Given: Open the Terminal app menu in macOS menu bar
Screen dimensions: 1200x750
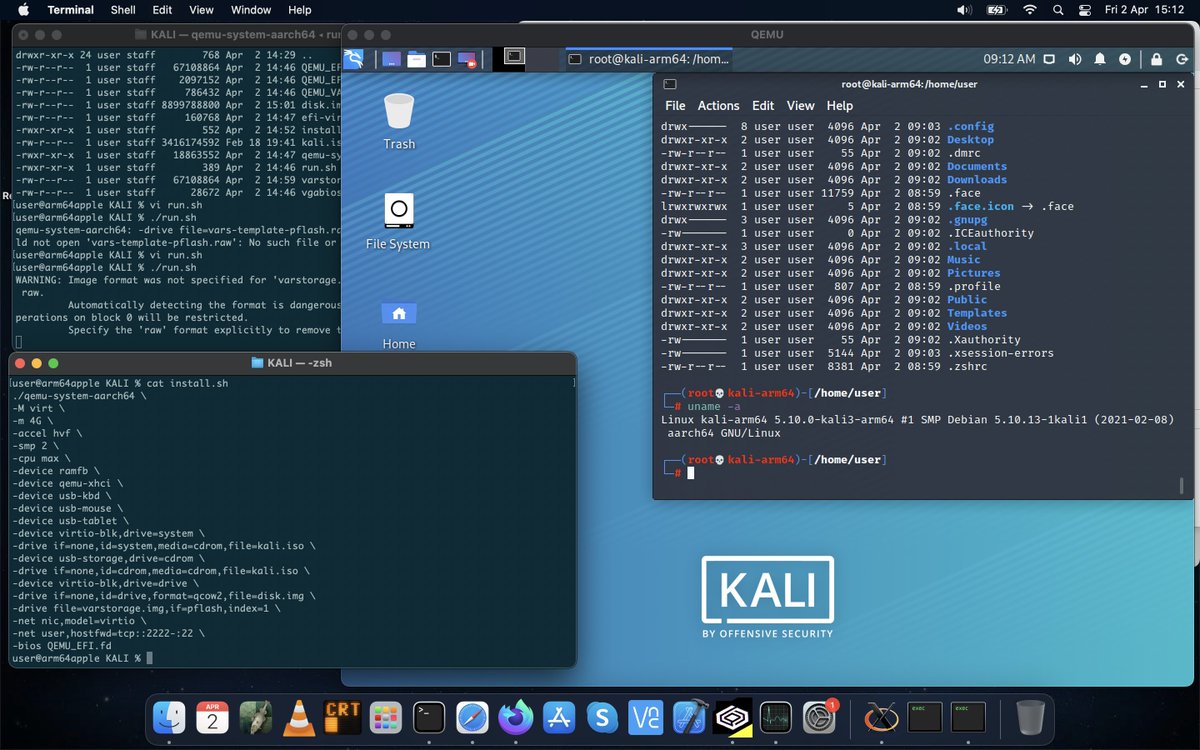Looking at the screenshot, I should click(x=72, y=10).
